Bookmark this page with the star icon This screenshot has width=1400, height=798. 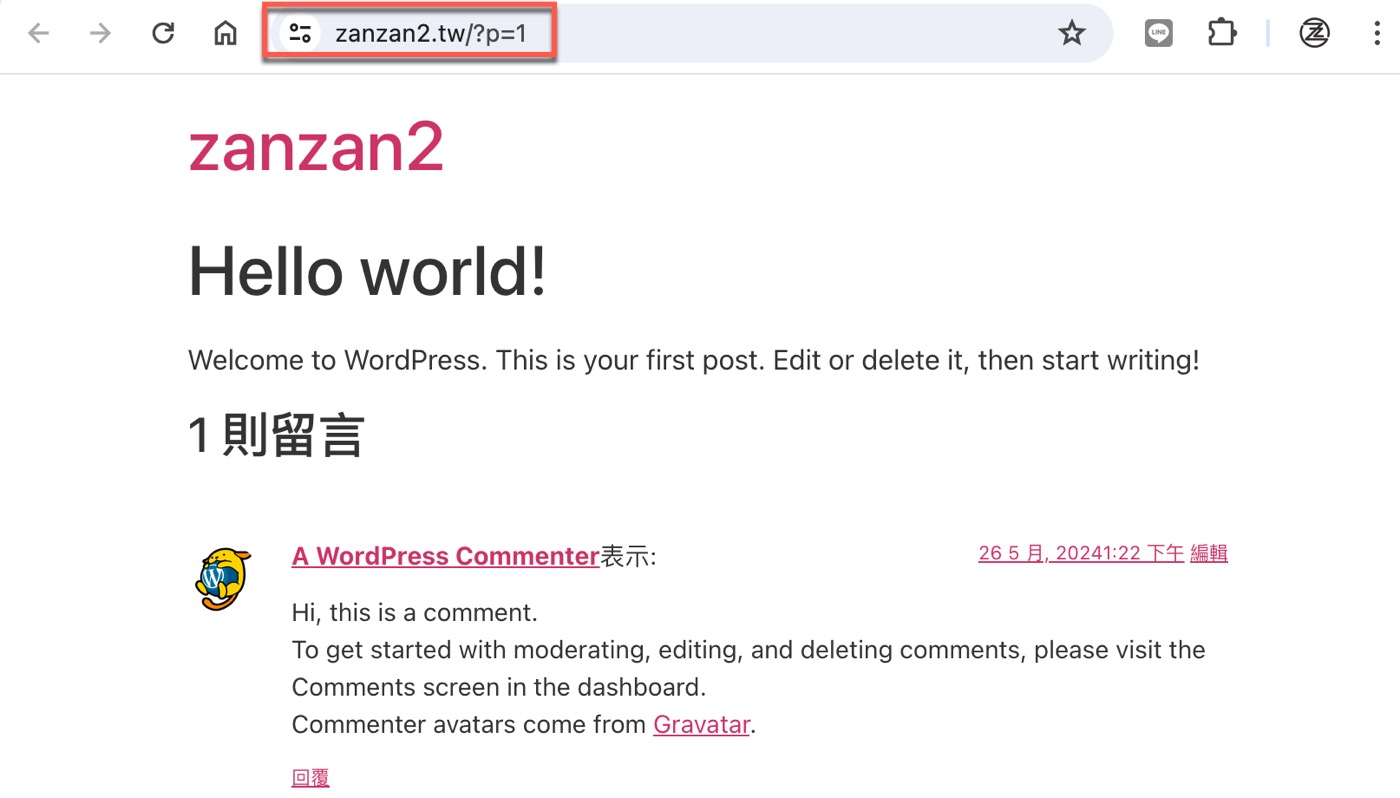click(1072, 34)
